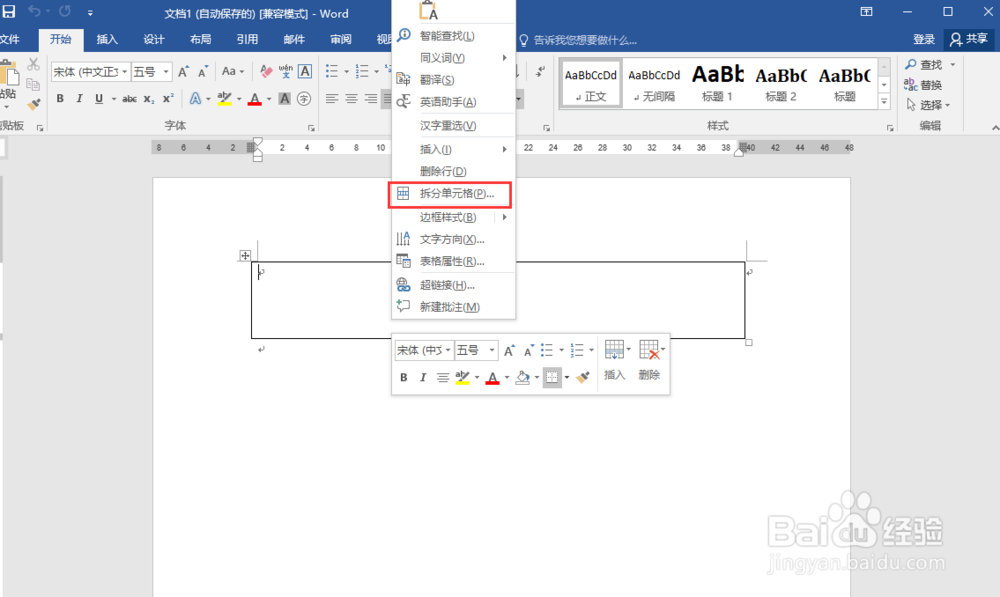Toggle character shading in ribbon
The width and height of the screenshot is (1000, 597).
pos(284,98)
